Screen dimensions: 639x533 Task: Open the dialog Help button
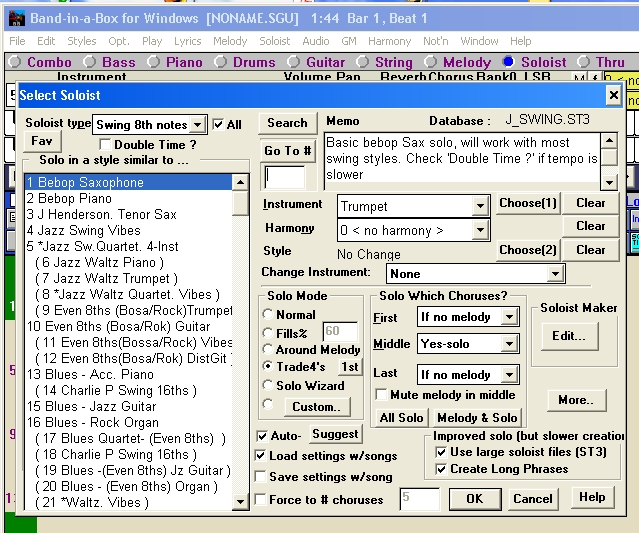click(592, 497)
